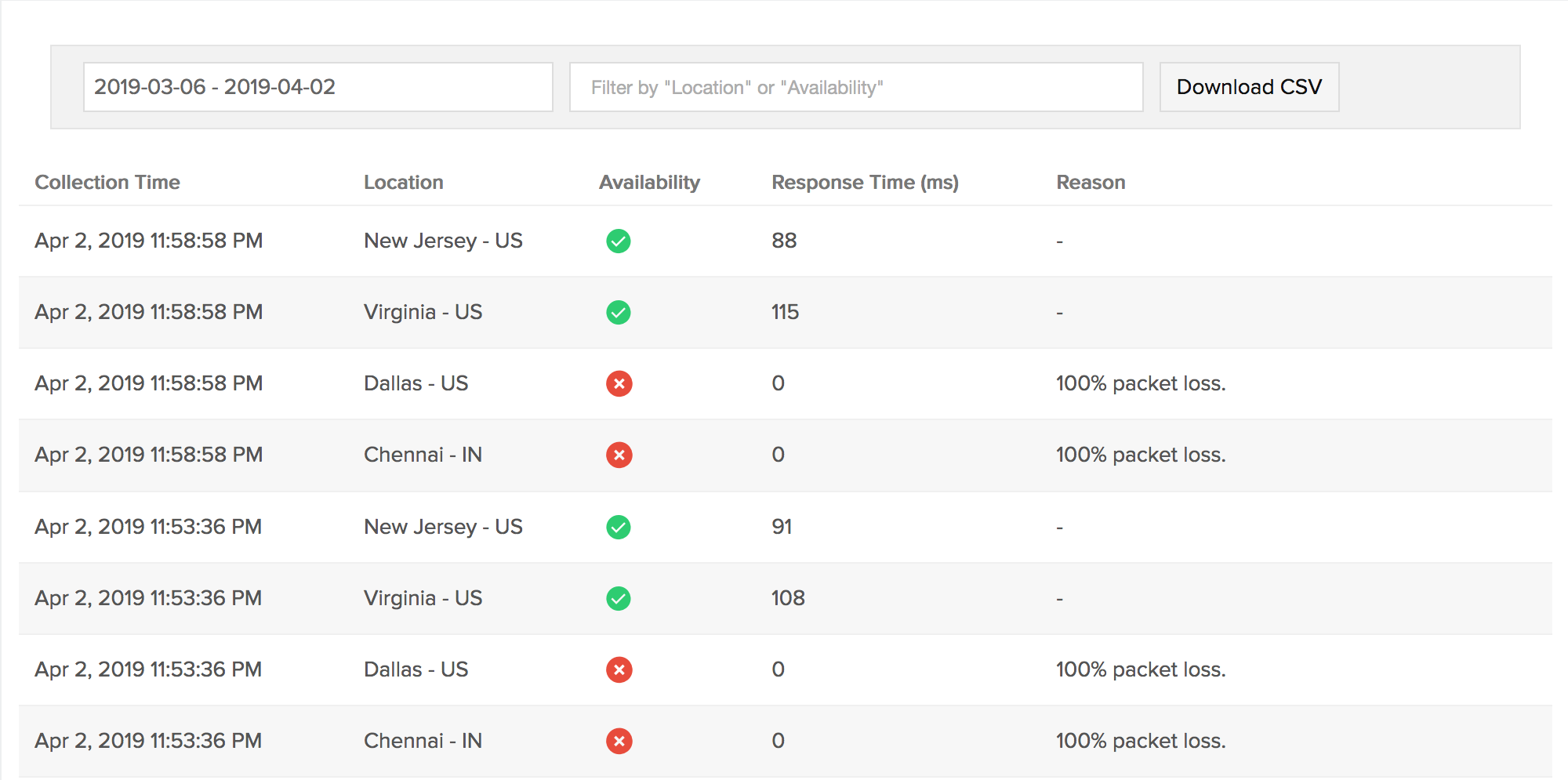Image resolution: width=1568 pixels, height=780 pixels.
Task: Click the Collection Time column header
Action: coord(107,182)
